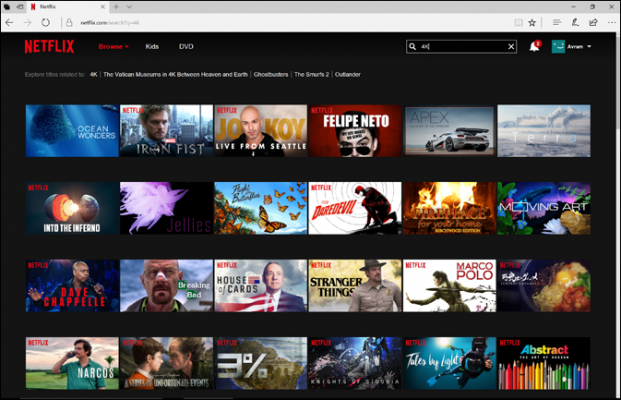This screenshot has height=400, width=621.
Task: Open the Felipe Neto thumbnail
Action: click(x=355, y=131)
